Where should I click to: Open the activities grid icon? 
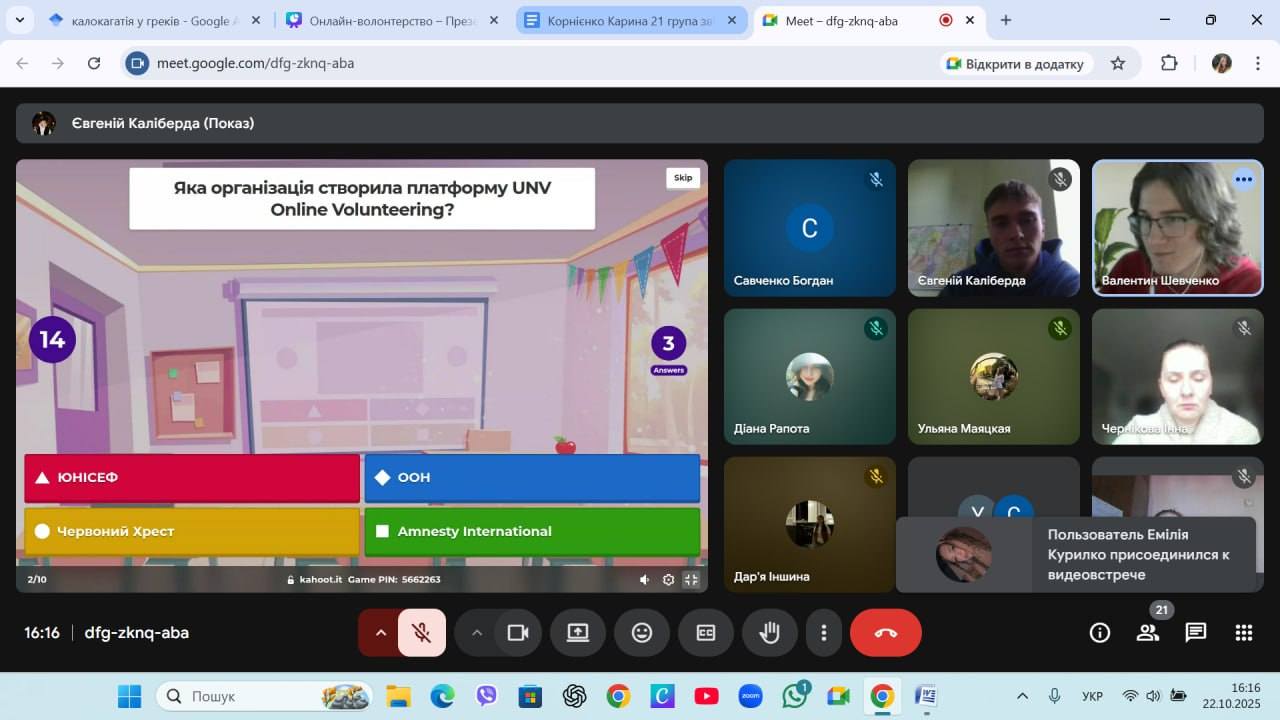tap(1243, 632)
